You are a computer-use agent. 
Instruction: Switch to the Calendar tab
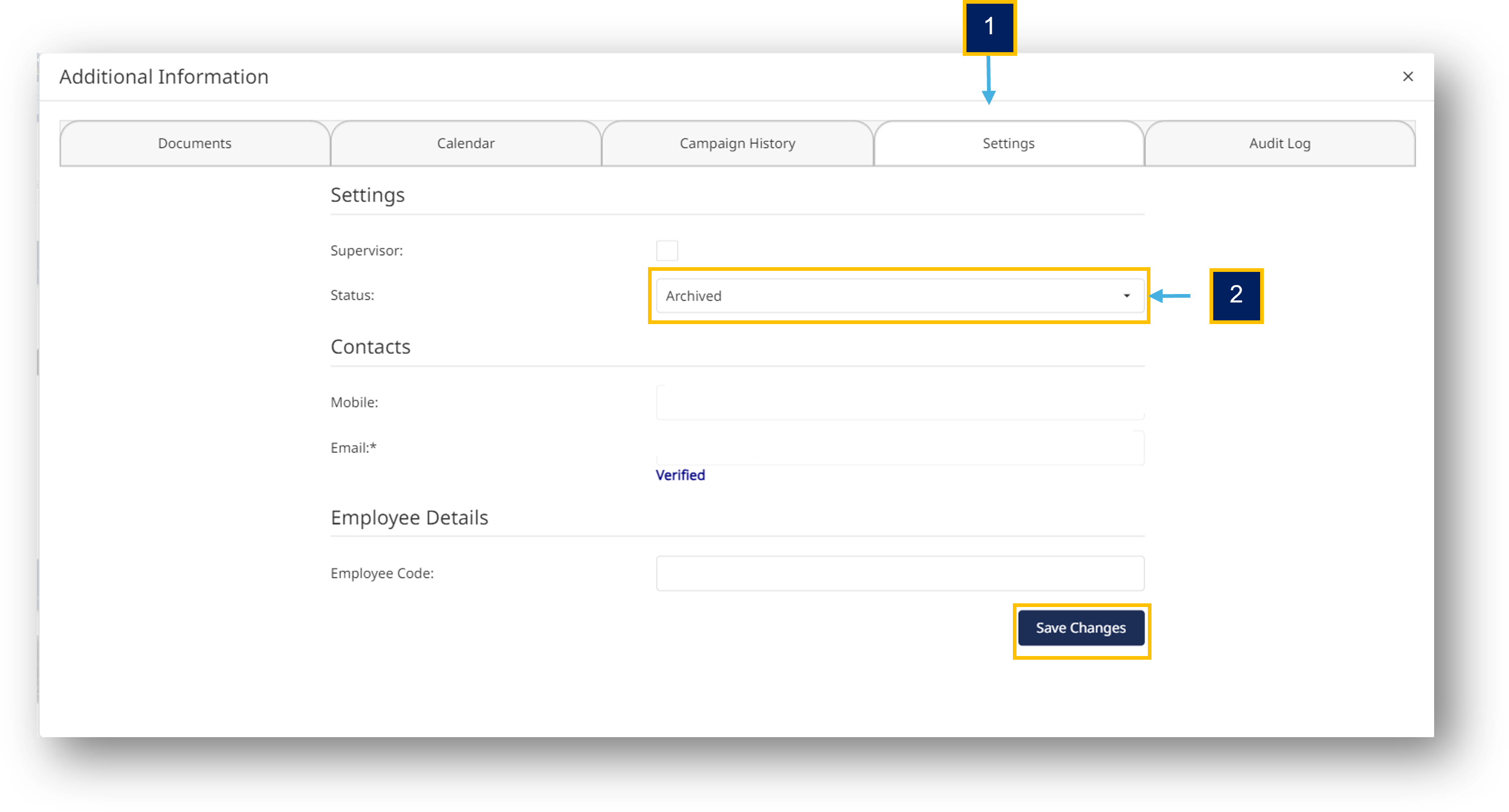466,143
